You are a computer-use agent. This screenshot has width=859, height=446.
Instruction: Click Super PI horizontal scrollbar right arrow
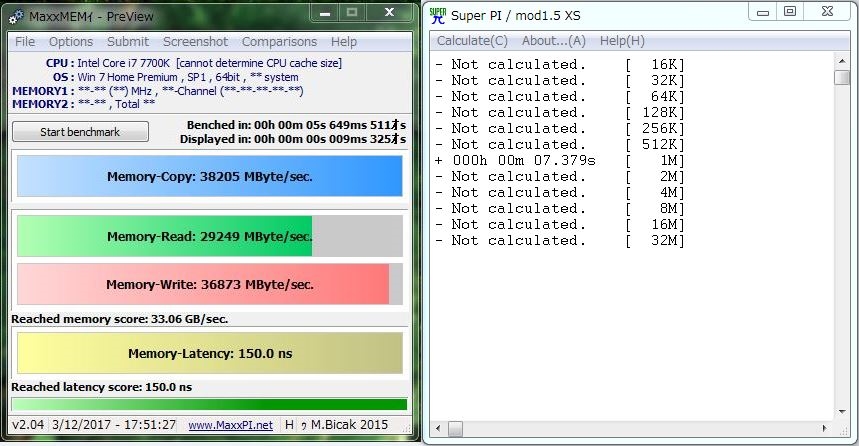[825, 428]
